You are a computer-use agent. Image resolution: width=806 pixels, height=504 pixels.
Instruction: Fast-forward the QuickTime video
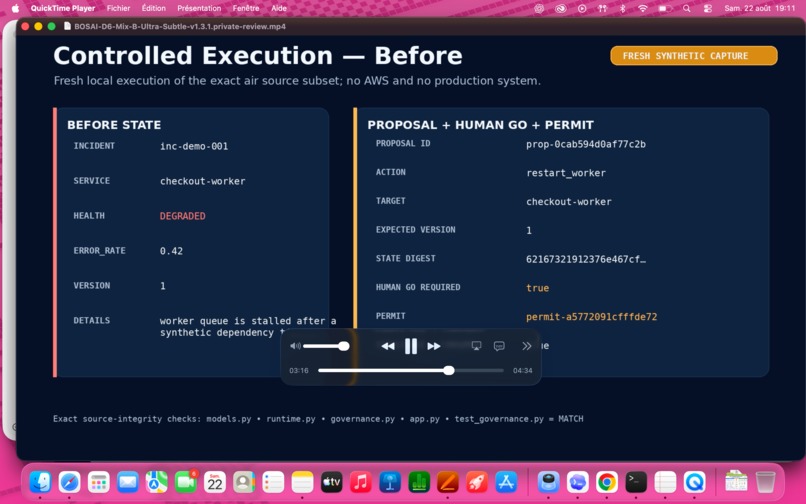434,346
